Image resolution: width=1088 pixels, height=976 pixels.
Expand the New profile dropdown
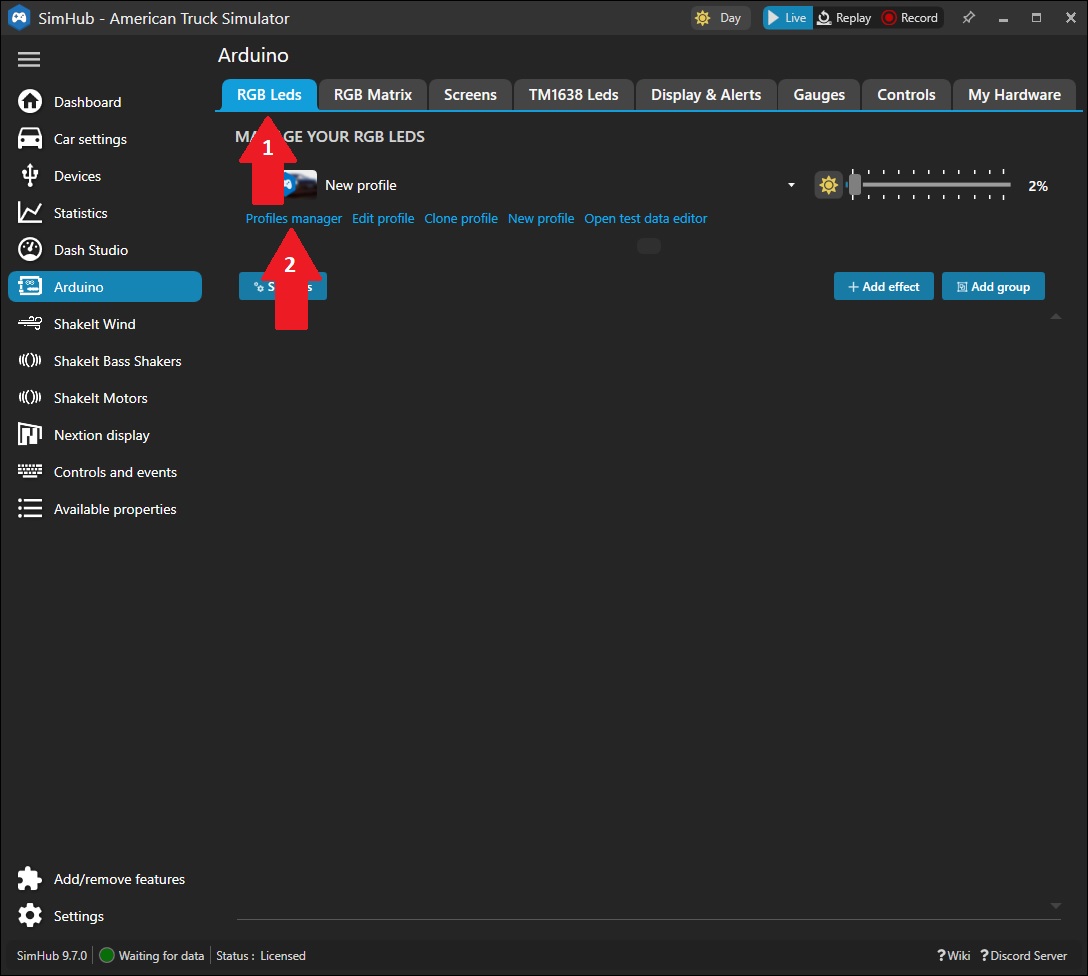click(x=791, y=185)
